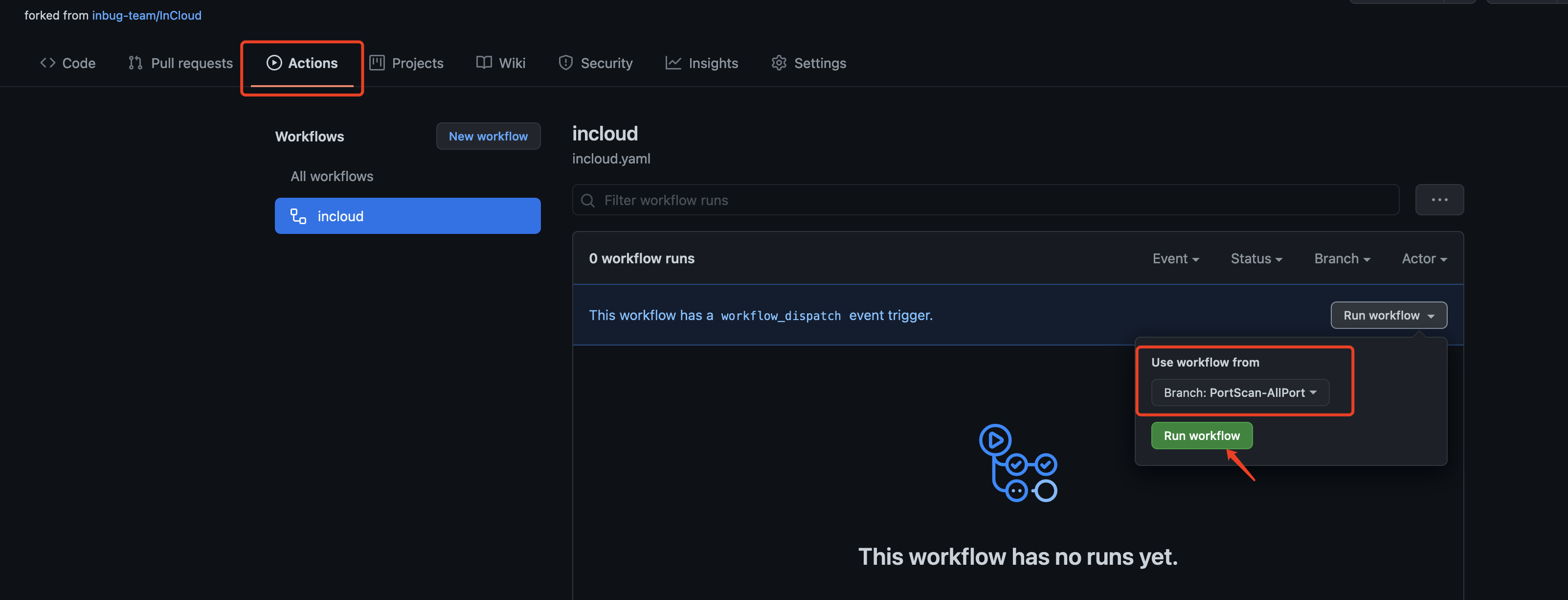Viewport: 1568px width, 600px height.
Task: Select All workflows in sidebar
Action: (332, 177)
